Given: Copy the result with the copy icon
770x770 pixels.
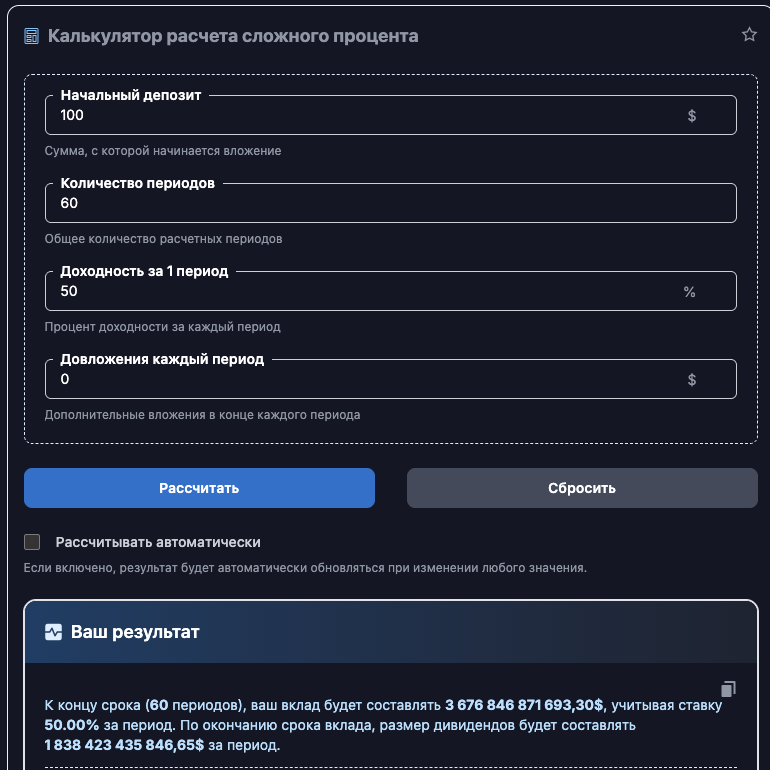Looking at the screenshot, I should [728, 689].
